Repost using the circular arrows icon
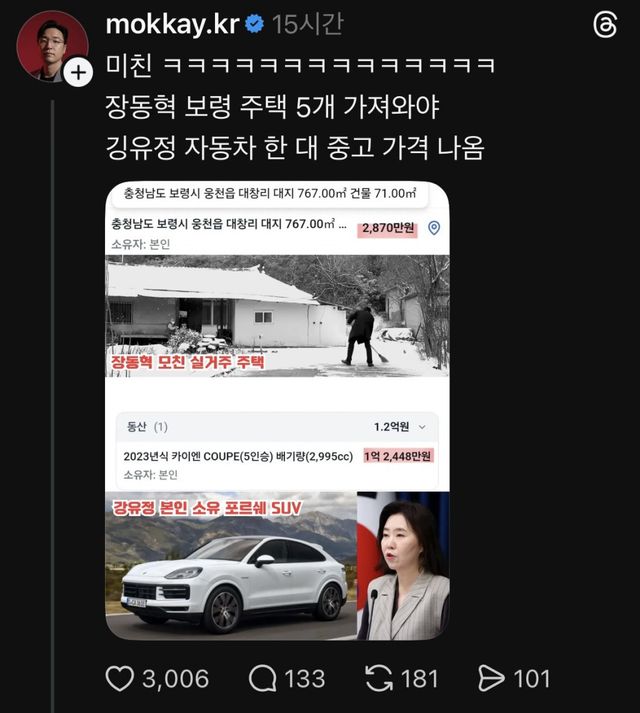640x713 pixels. pos(379,678)
